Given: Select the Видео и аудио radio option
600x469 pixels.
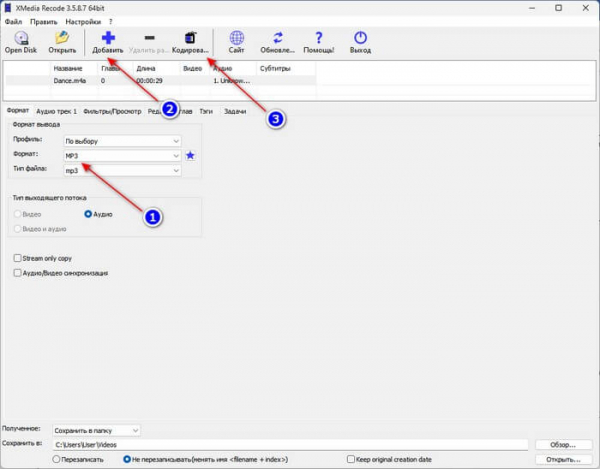Looking at the screenshot, I should point(17,229).
